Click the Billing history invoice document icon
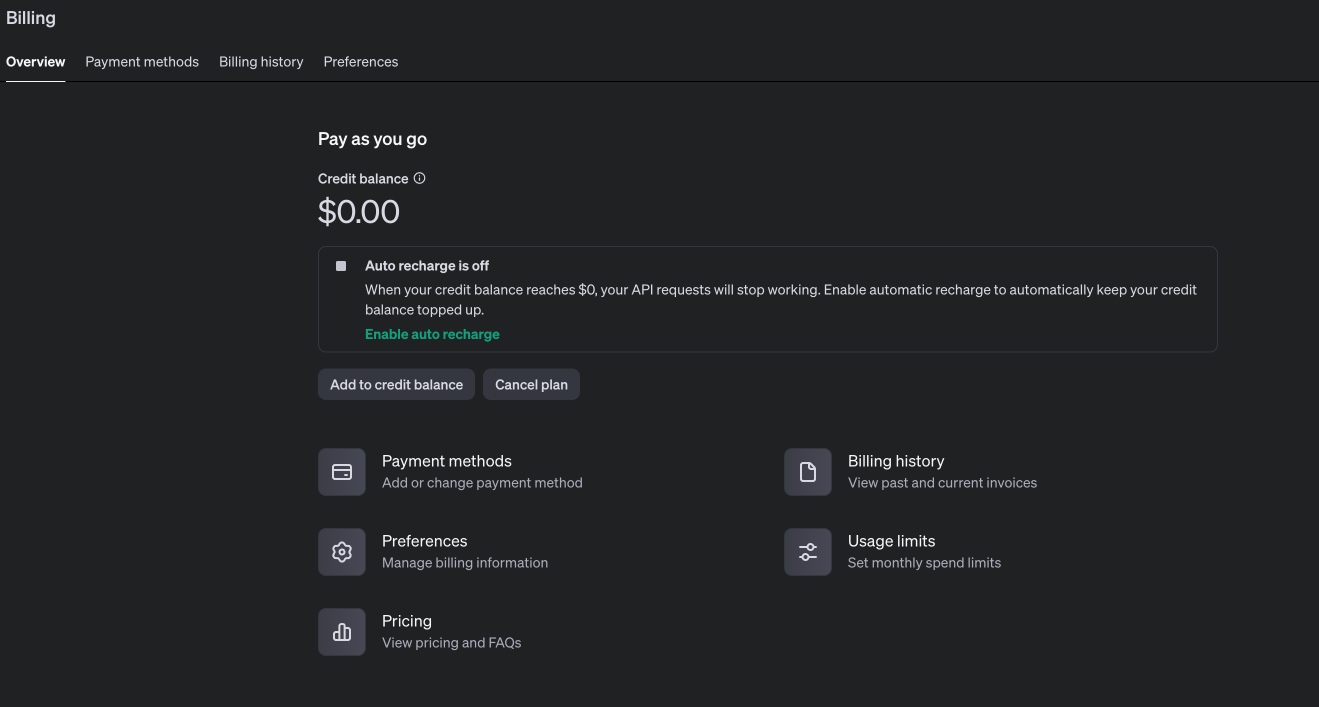The width and height of the screenshot is (1319, 707). point(807,471)
